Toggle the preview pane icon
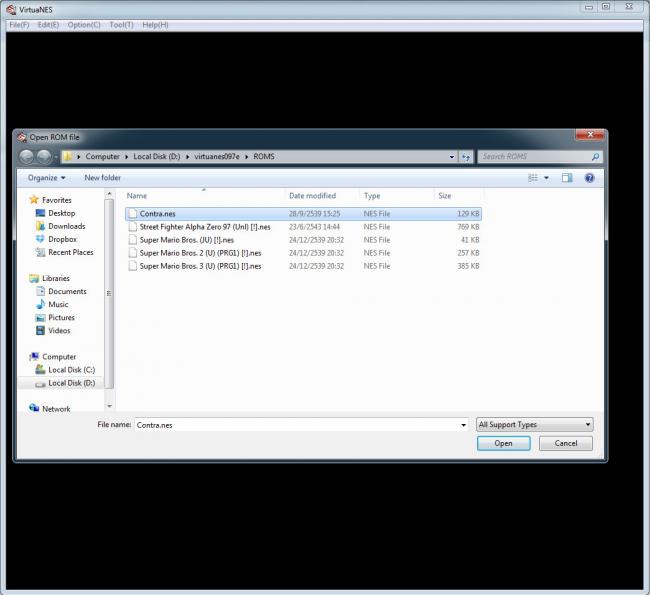The image size is (650, 595). (x=567, y=178)
